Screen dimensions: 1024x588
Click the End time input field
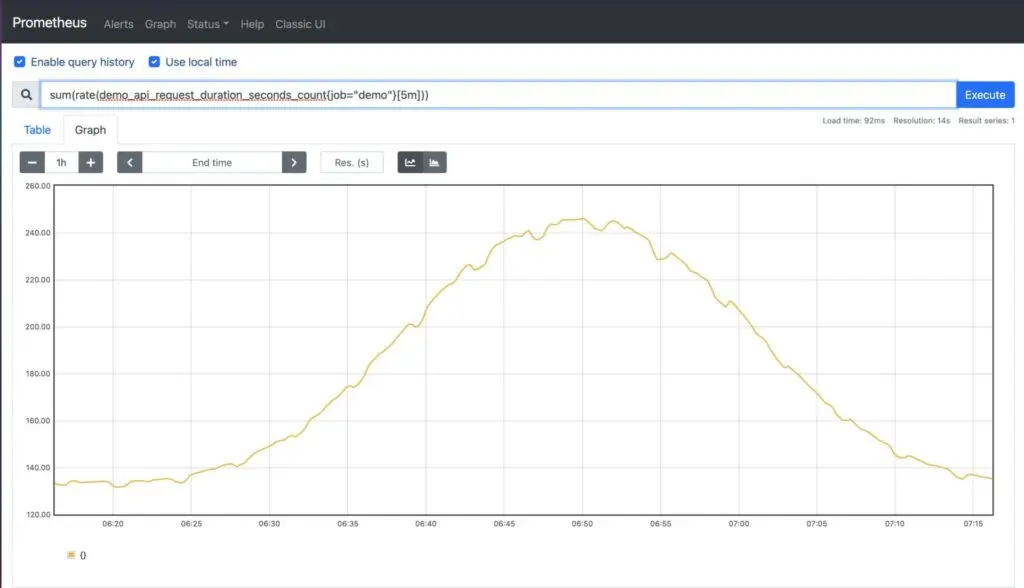pos(212,163)
